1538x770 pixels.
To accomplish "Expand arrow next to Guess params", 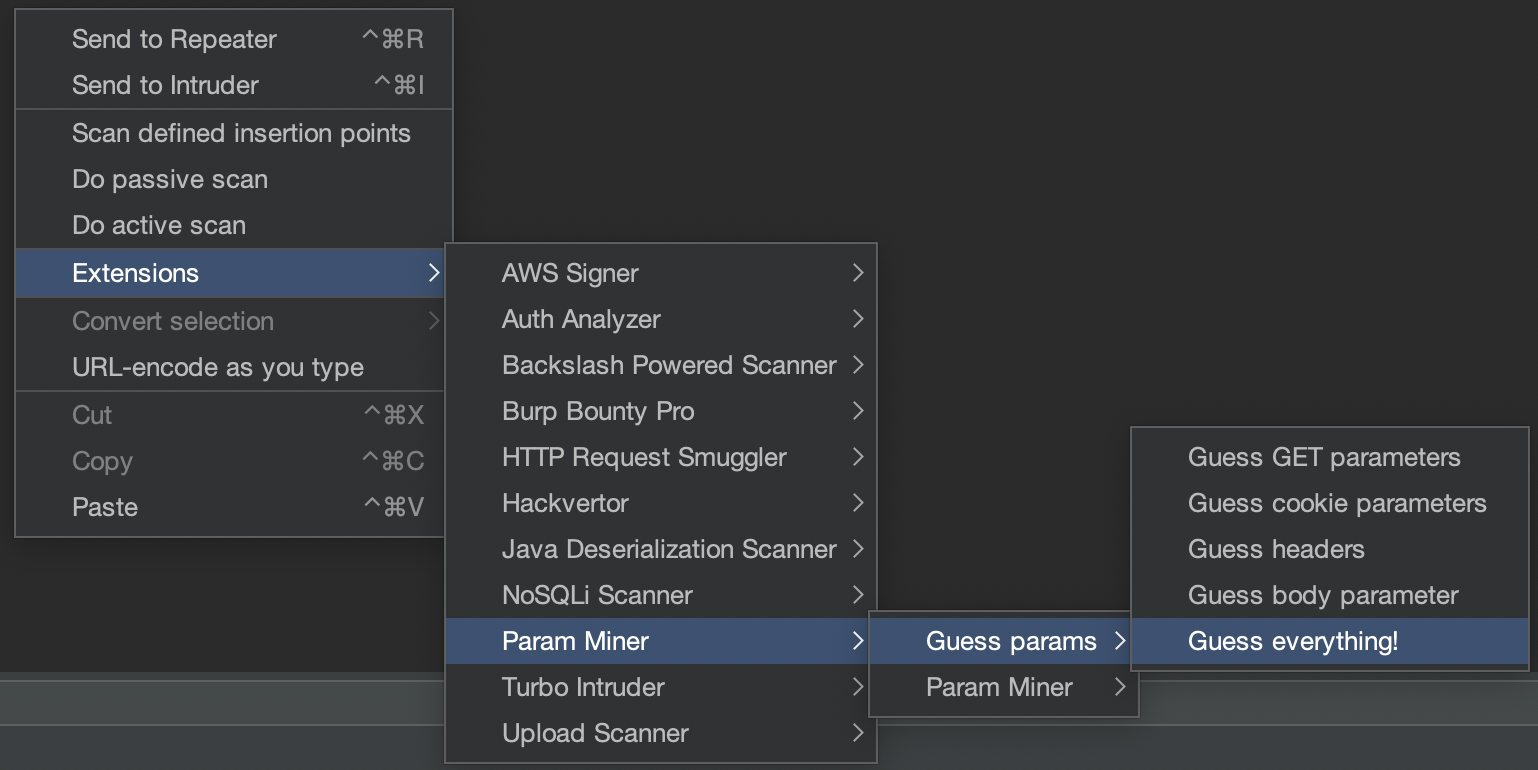I will click(x=1120, y=641).
